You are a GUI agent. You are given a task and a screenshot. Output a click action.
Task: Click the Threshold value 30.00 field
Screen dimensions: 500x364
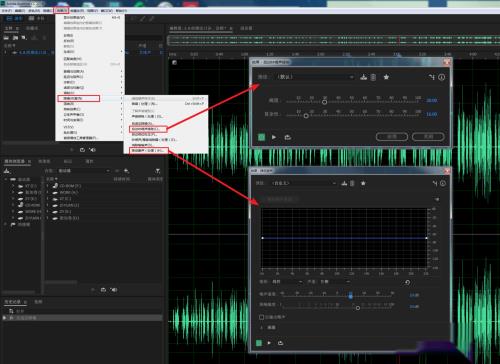tap(432, 100)
